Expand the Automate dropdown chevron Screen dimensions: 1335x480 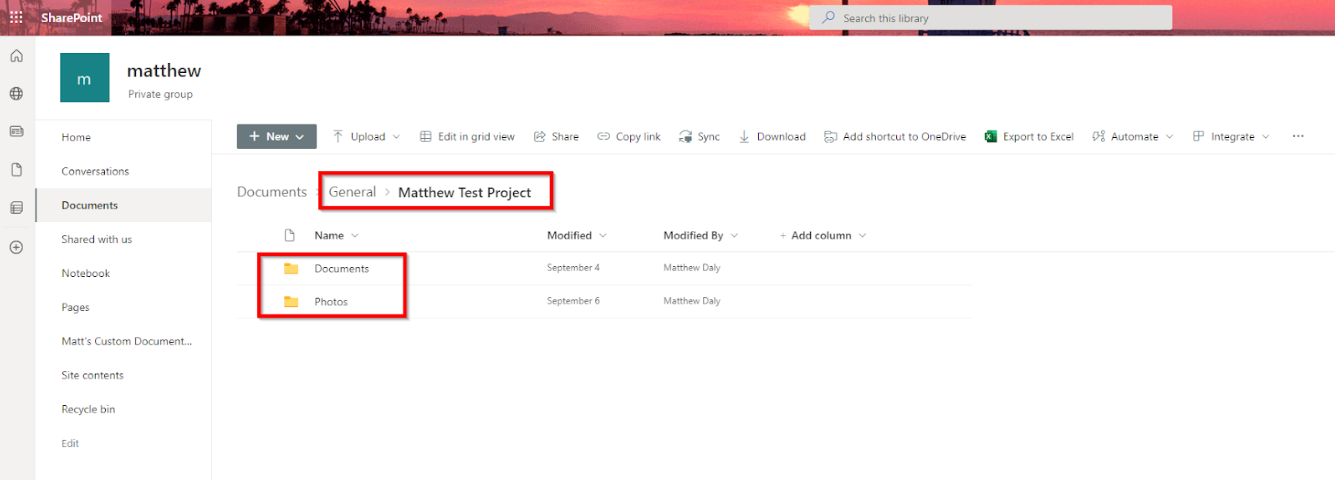click(x=1170, y=137)
